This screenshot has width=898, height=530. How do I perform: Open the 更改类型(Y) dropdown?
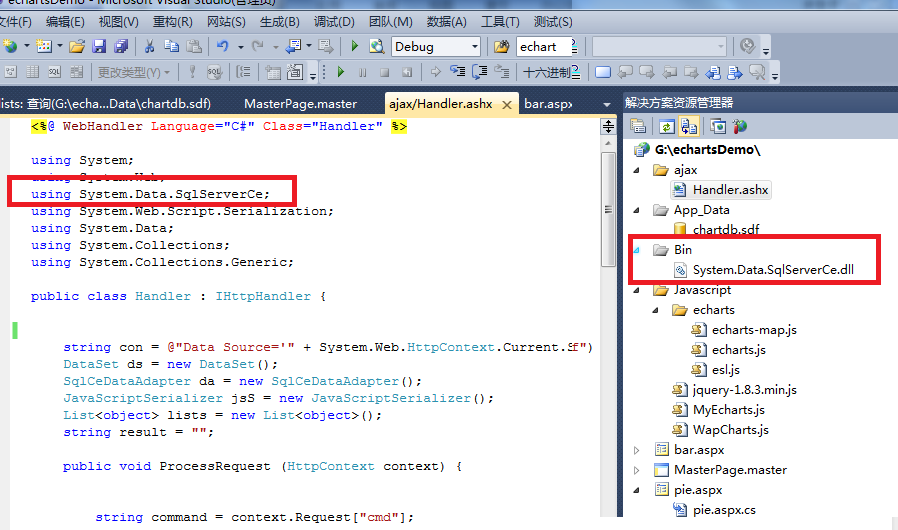(134, 72)
